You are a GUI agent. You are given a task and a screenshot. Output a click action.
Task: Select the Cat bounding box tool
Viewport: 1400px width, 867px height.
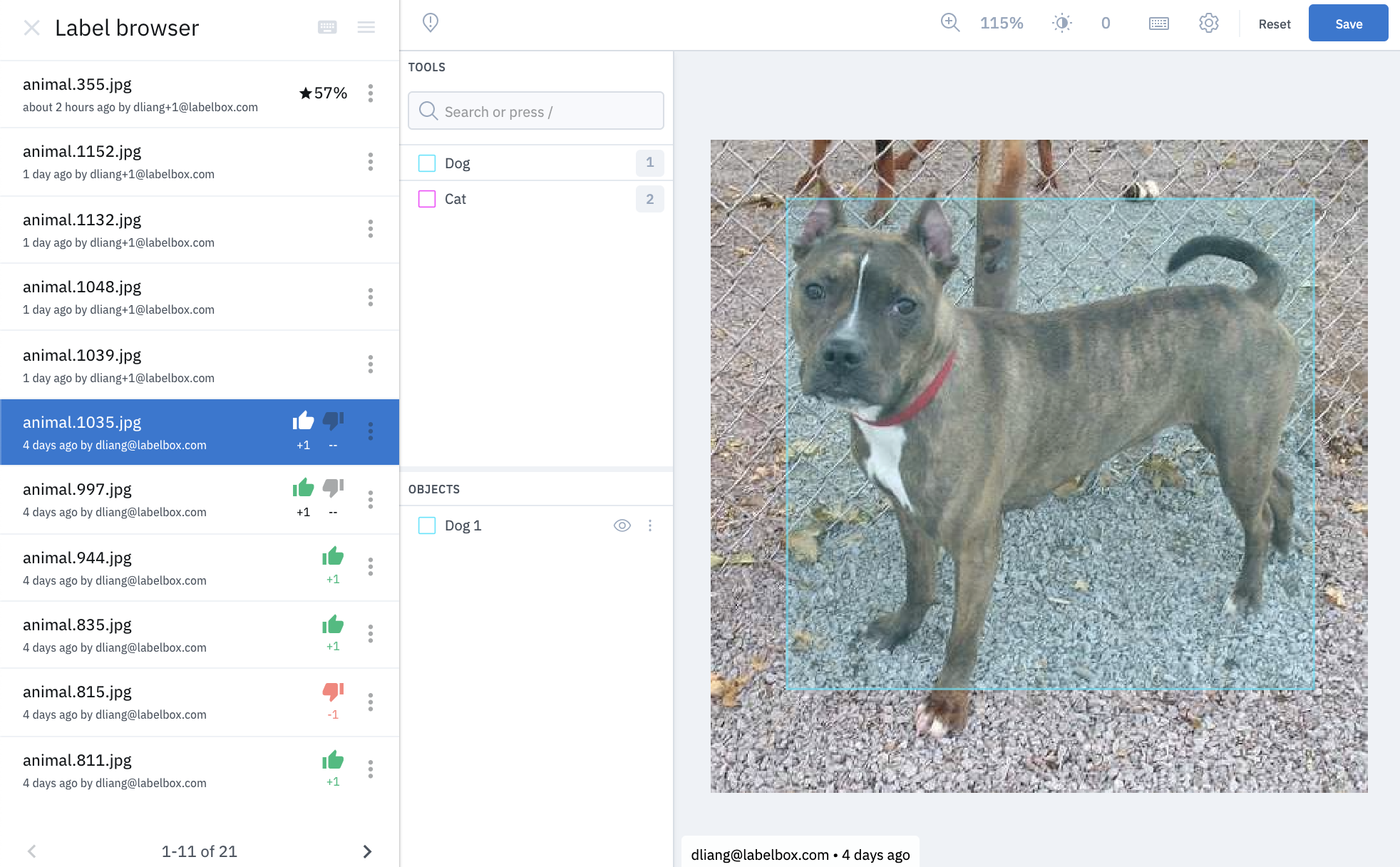pos(455,199)
